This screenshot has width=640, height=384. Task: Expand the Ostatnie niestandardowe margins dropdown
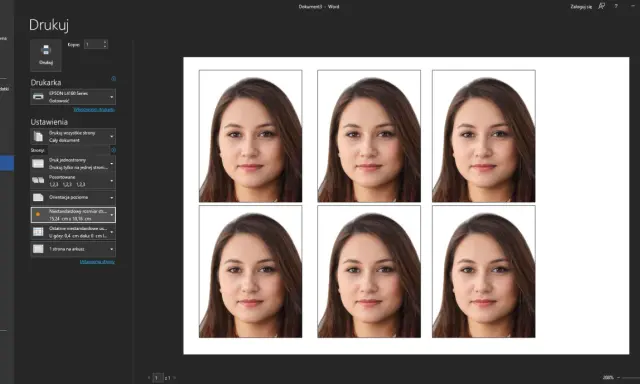[73, 232]
